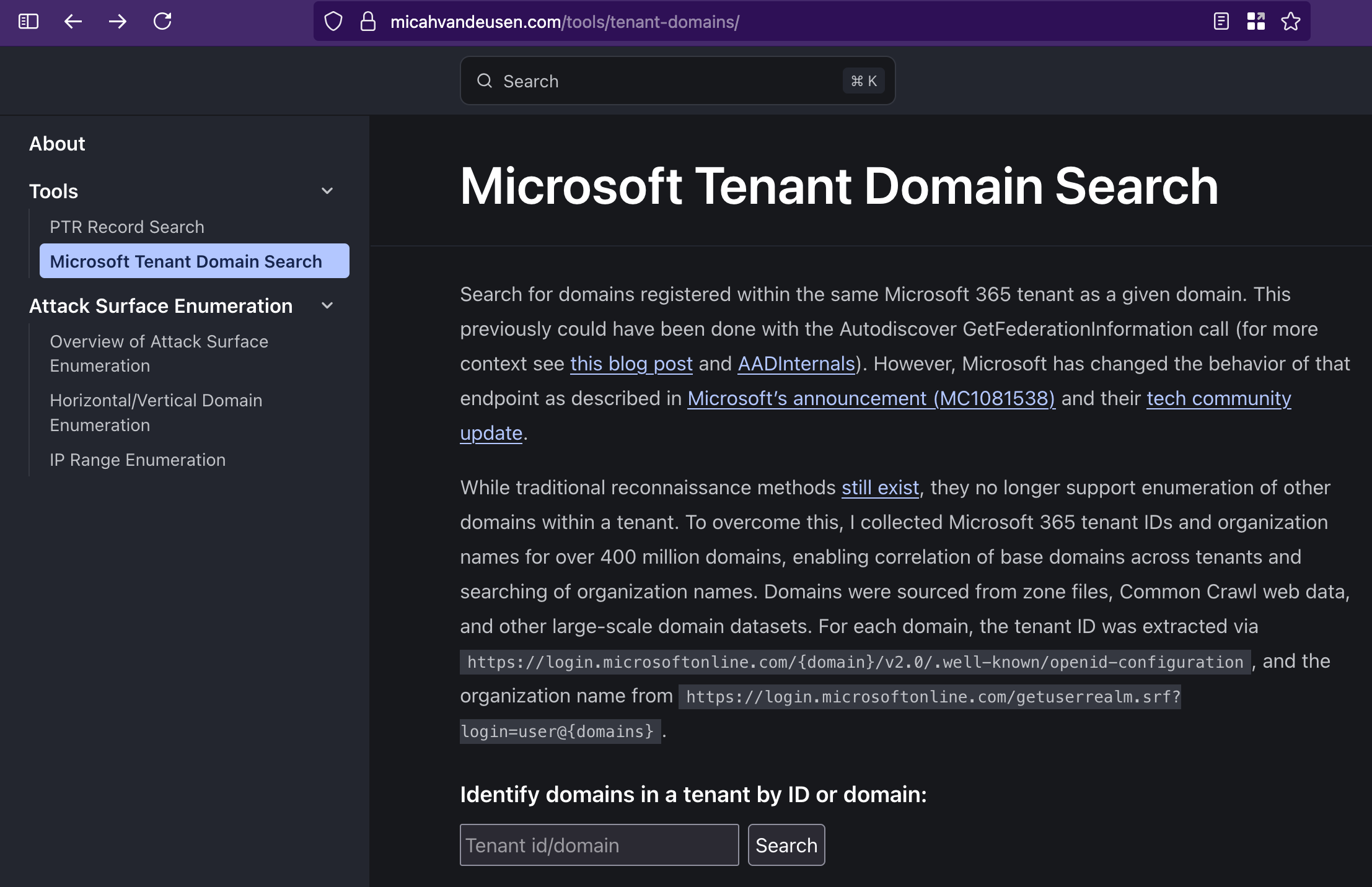Open the About page in sidebar
The height and width of the screenshot is (887, 1372).
[57, 144]
